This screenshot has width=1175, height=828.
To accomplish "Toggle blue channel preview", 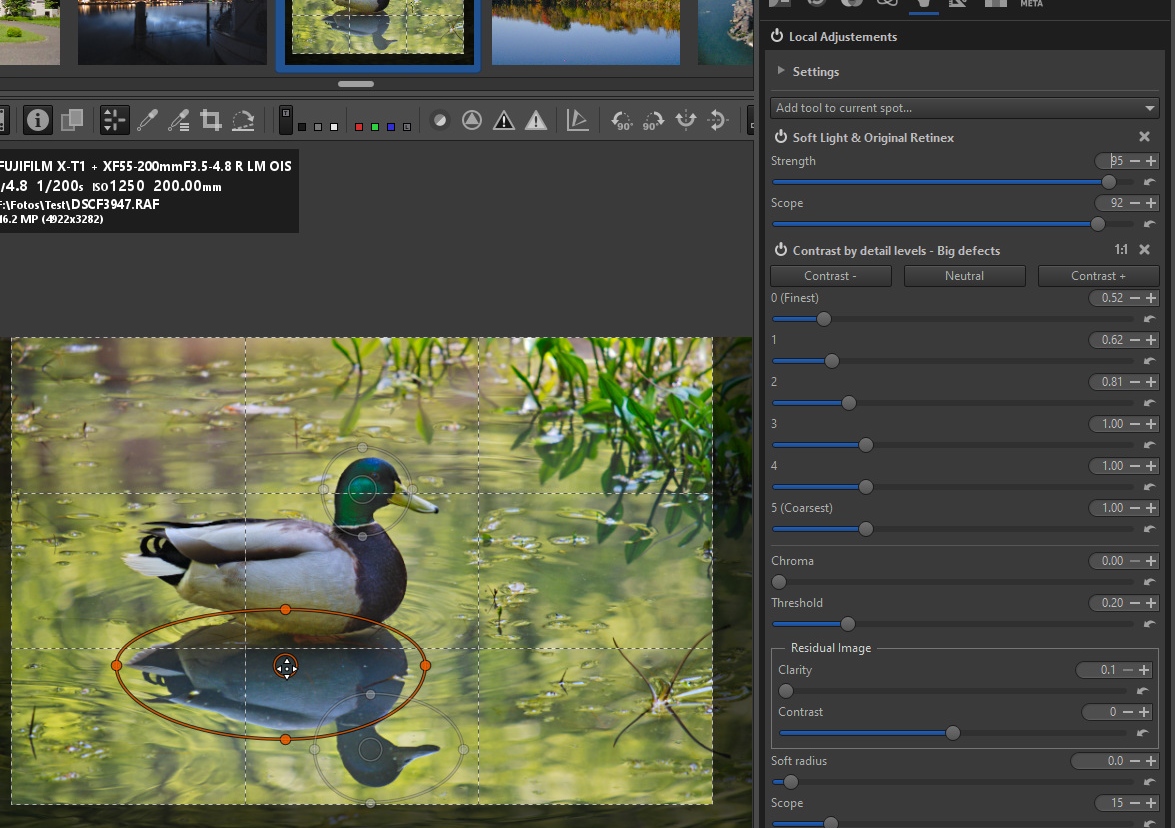I will (x=390, y=127).
